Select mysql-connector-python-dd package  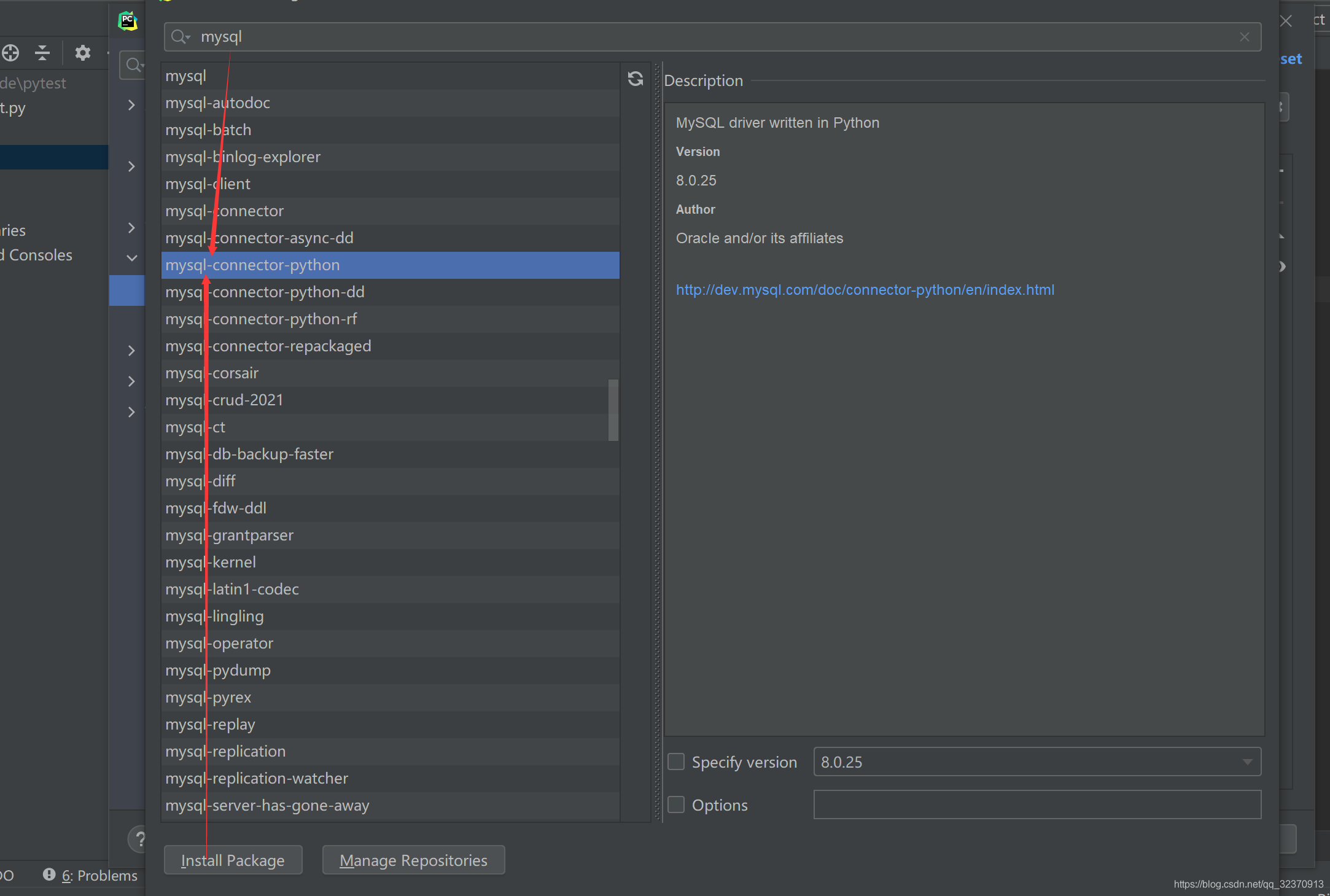click(x=391, y=292)
